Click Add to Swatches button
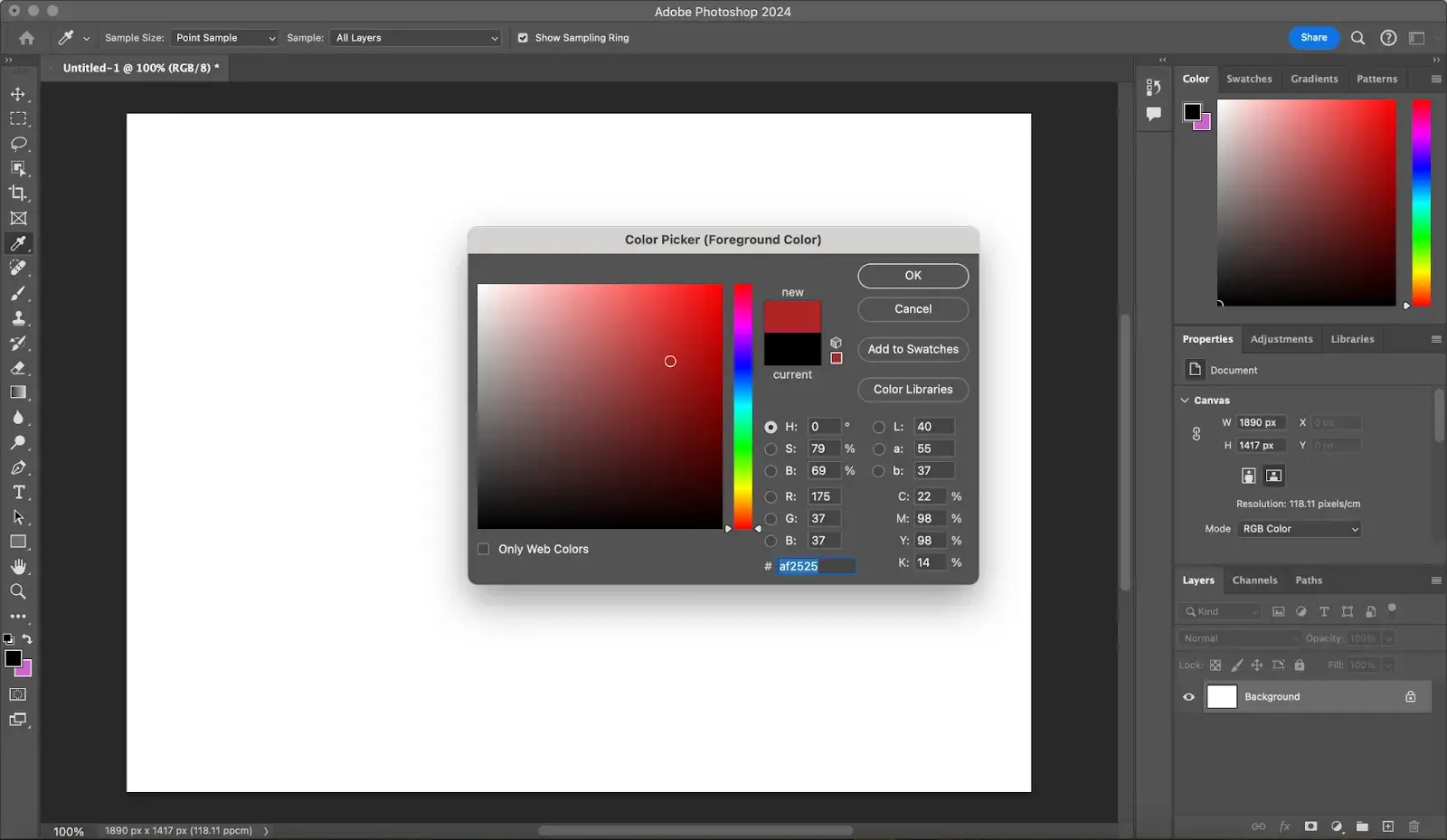 click(913, 349)
